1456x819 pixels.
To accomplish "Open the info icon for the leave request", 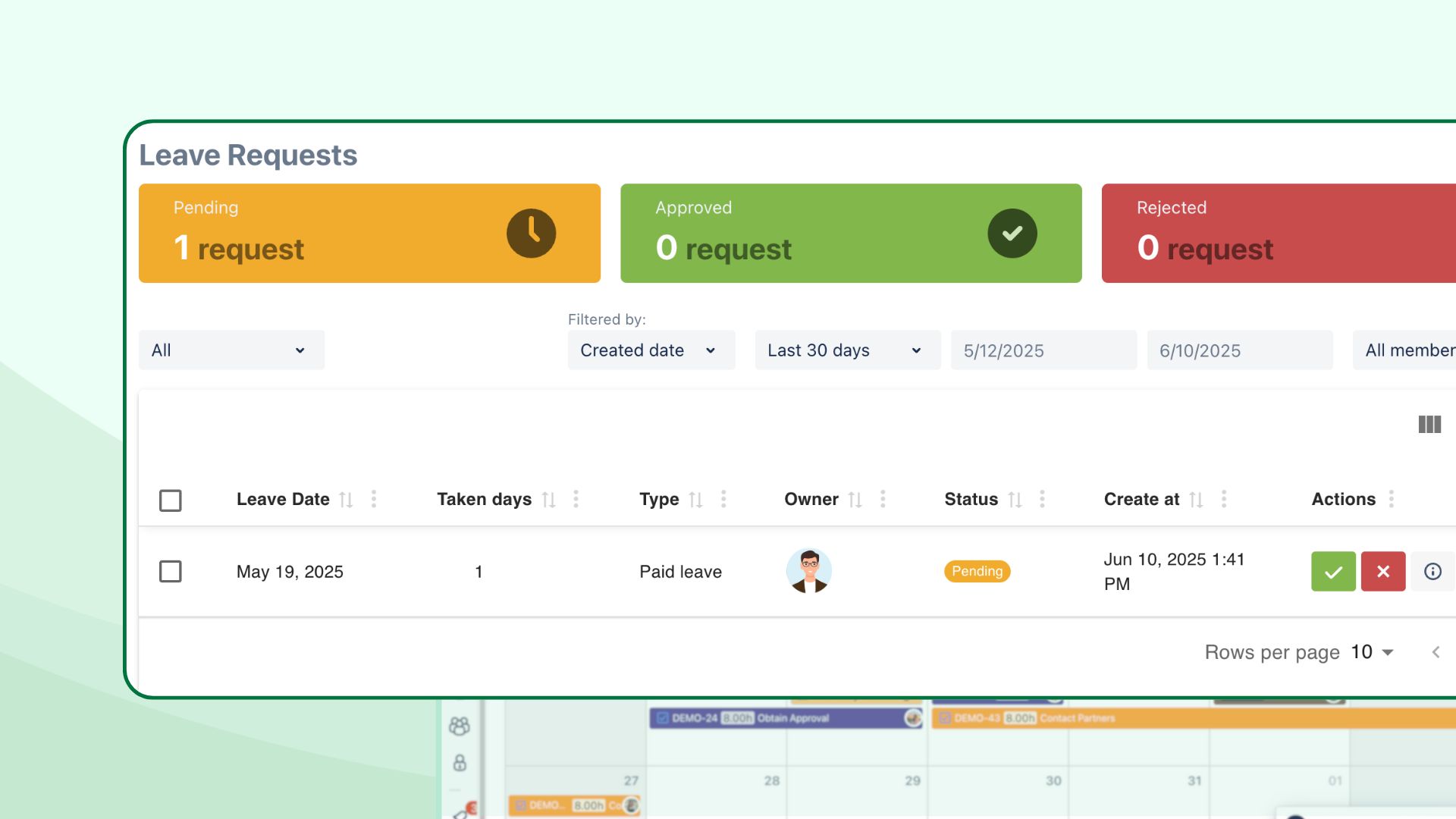I will pyautogui.click(x=1432, y=571).
